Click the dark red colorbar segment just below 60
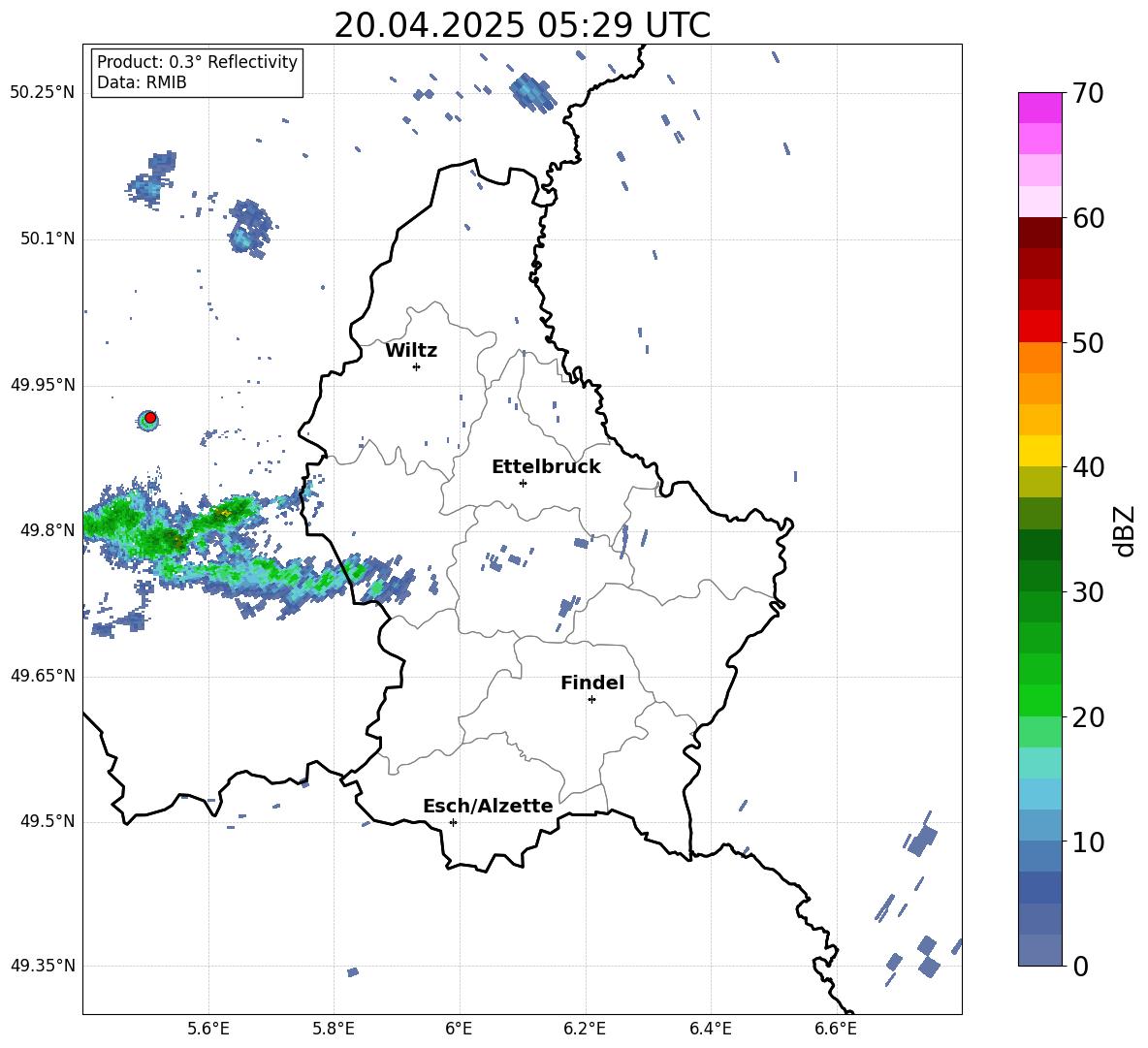The width and height of the screenshot is (1148, 1048). (x=1039, y=233)
